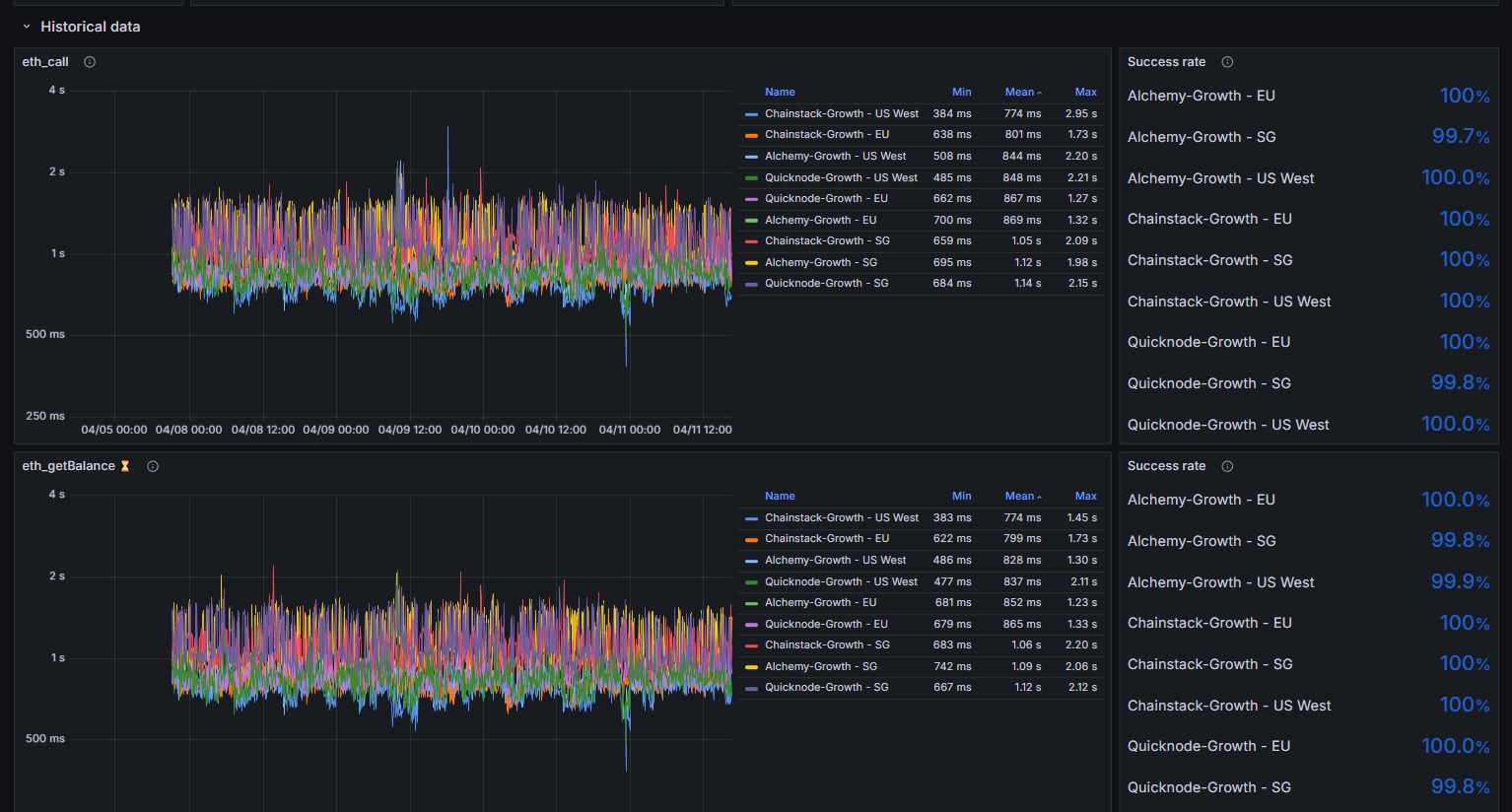Image resolution: width=1512 pixels, height=812 pixels.
Task: Click yellow swatch for Alchemy-Growth - SG in eth_getBalance
Action: click(752, 667)
